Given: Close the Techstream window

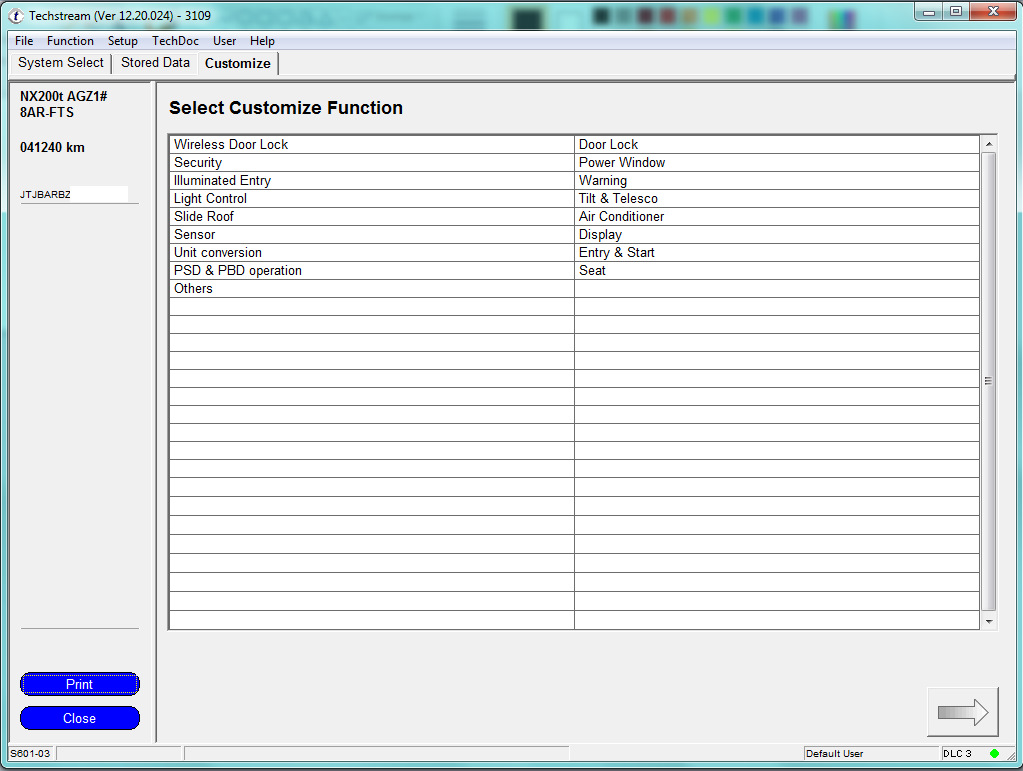Looking at the screenshot, I should [993, 12].
